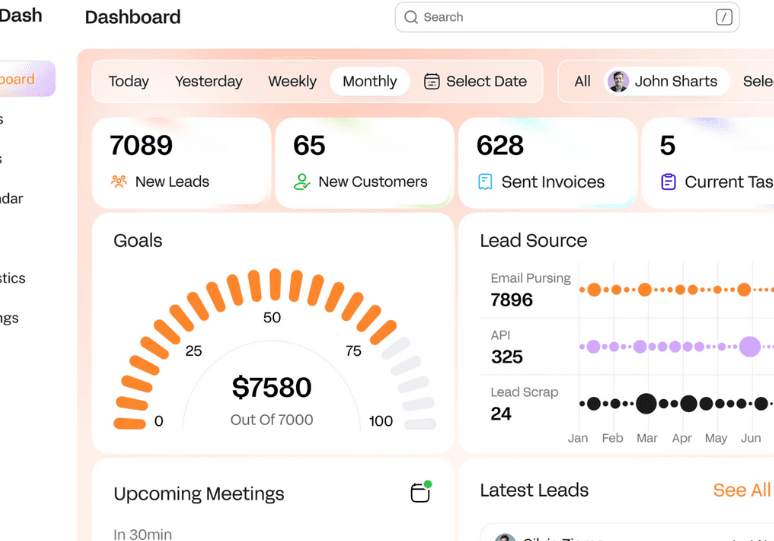Click the New Customers person icon

coord(302,182)
